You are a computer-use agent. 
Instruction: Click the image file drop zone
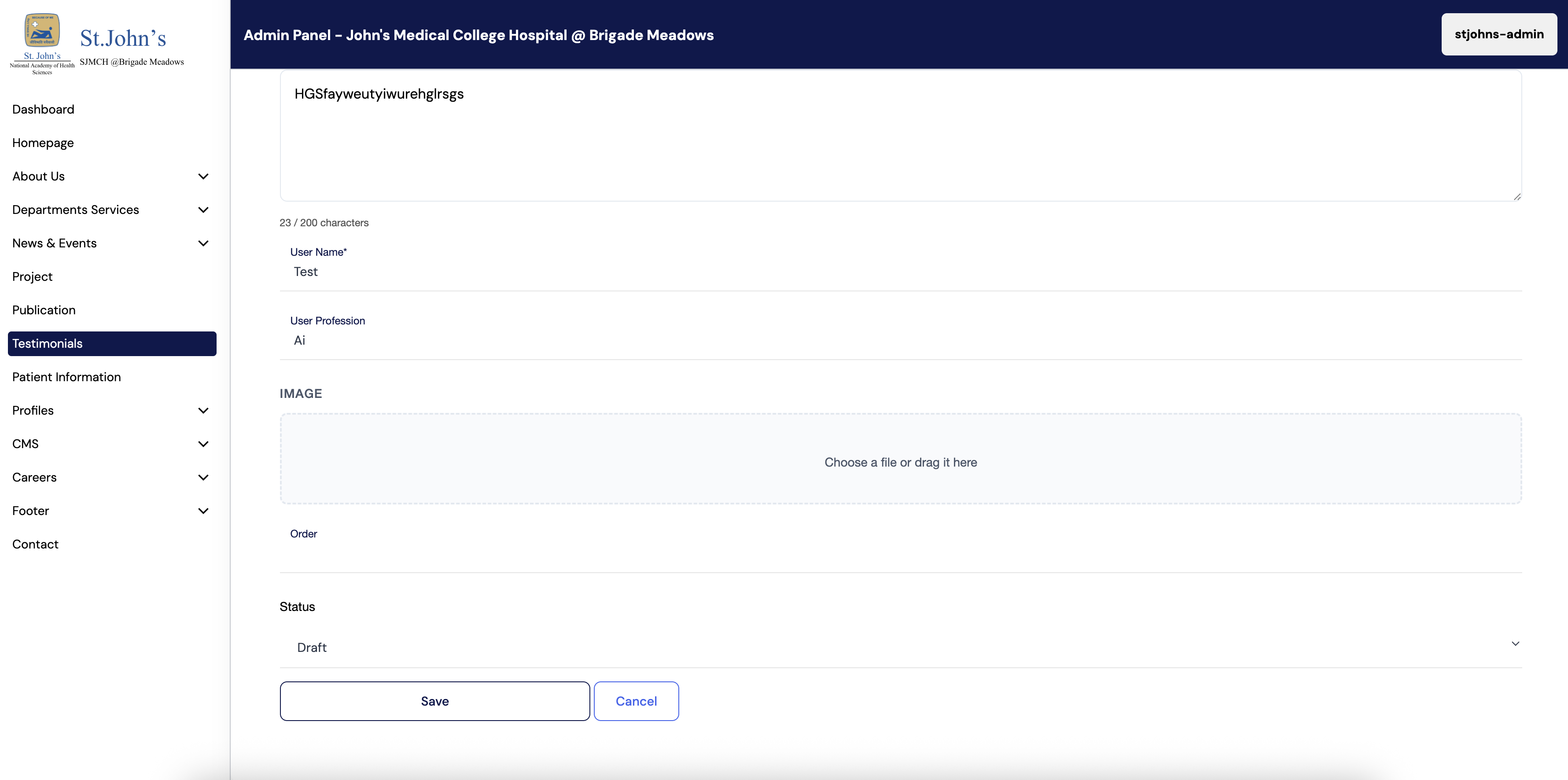(900, 459)
